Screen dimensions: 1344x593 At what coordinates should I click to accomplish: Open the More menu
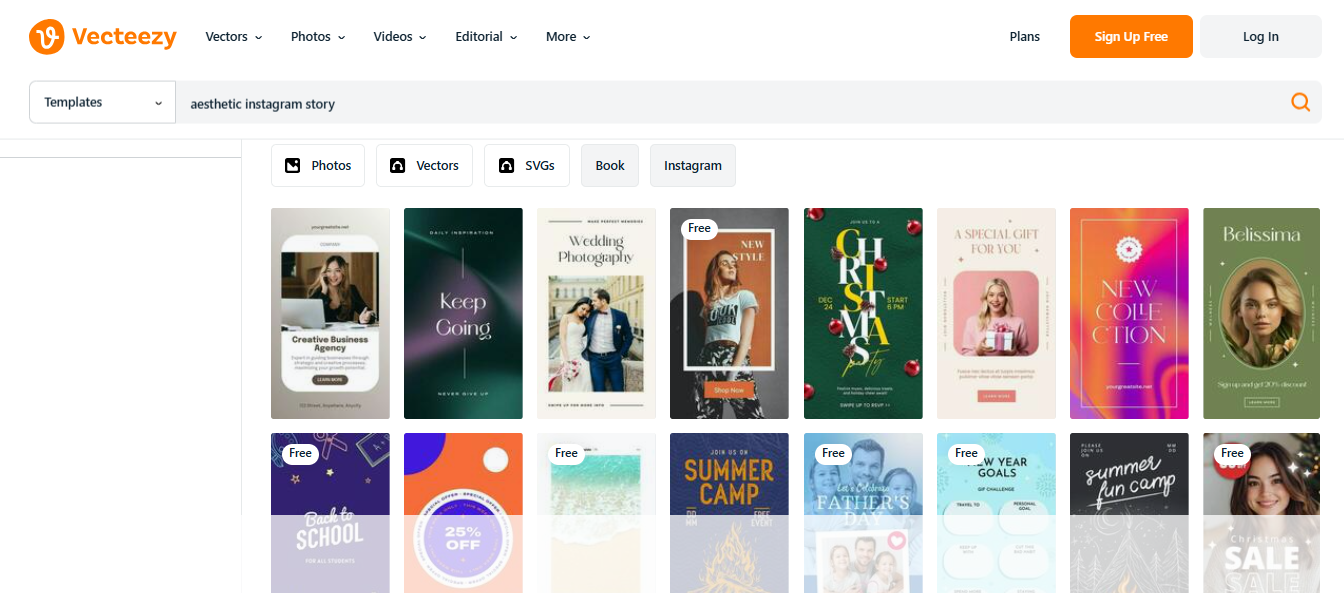point(567,37)
